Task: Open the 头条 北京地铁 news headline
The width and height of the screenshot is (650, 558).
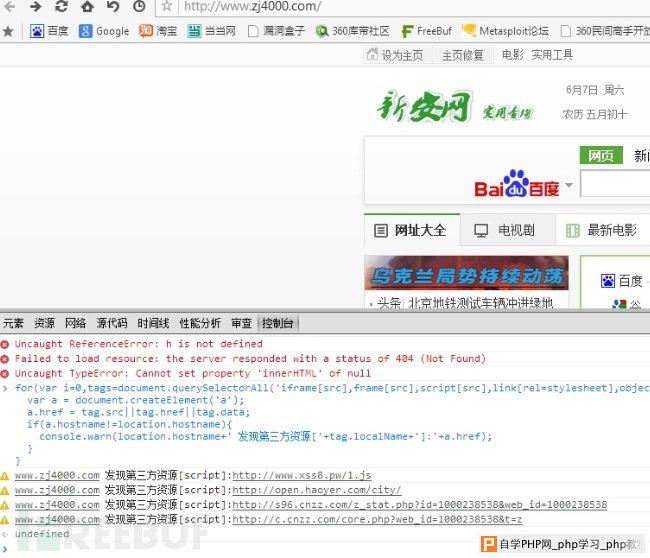Action: click(465, 303)
